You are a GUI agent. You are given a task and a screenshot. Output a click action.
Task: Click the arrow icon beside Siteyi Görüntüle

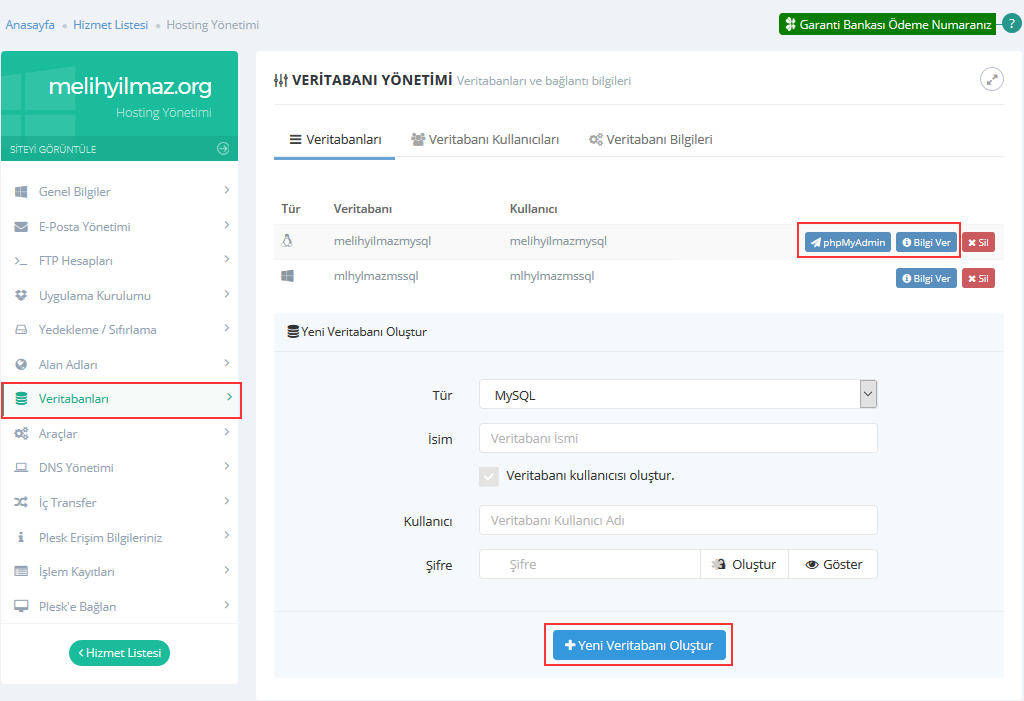[222, 149]
